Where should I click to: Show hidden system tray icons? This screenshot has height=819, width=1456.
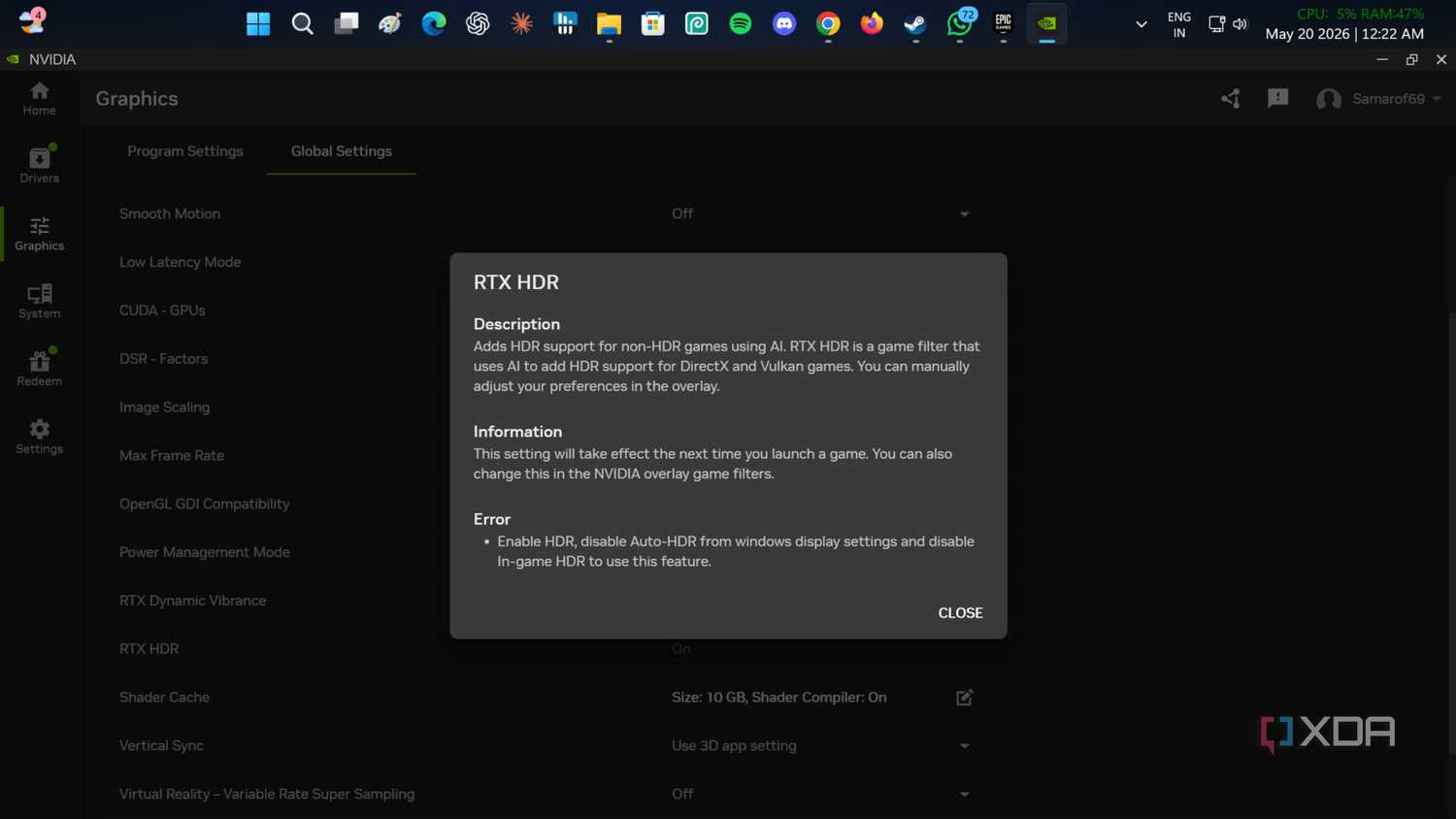[1142, 24]
